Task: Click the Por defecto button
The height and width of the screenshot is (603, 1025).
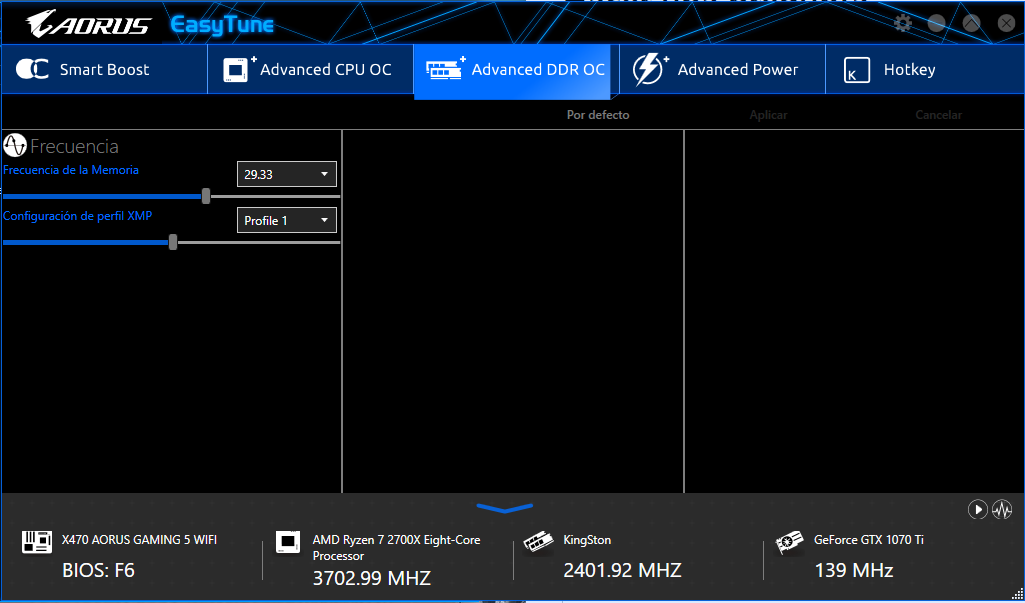Action: (x=598, y=115)
